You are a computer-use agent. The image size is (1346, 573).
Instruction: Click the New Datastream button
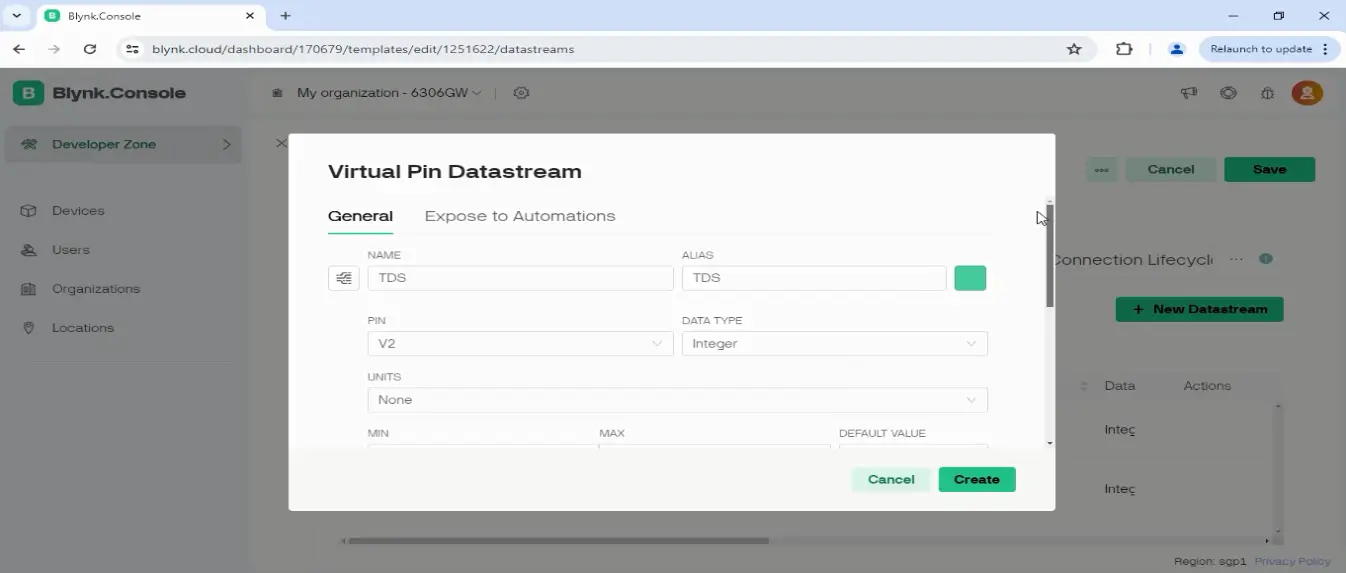[1199, 309]
